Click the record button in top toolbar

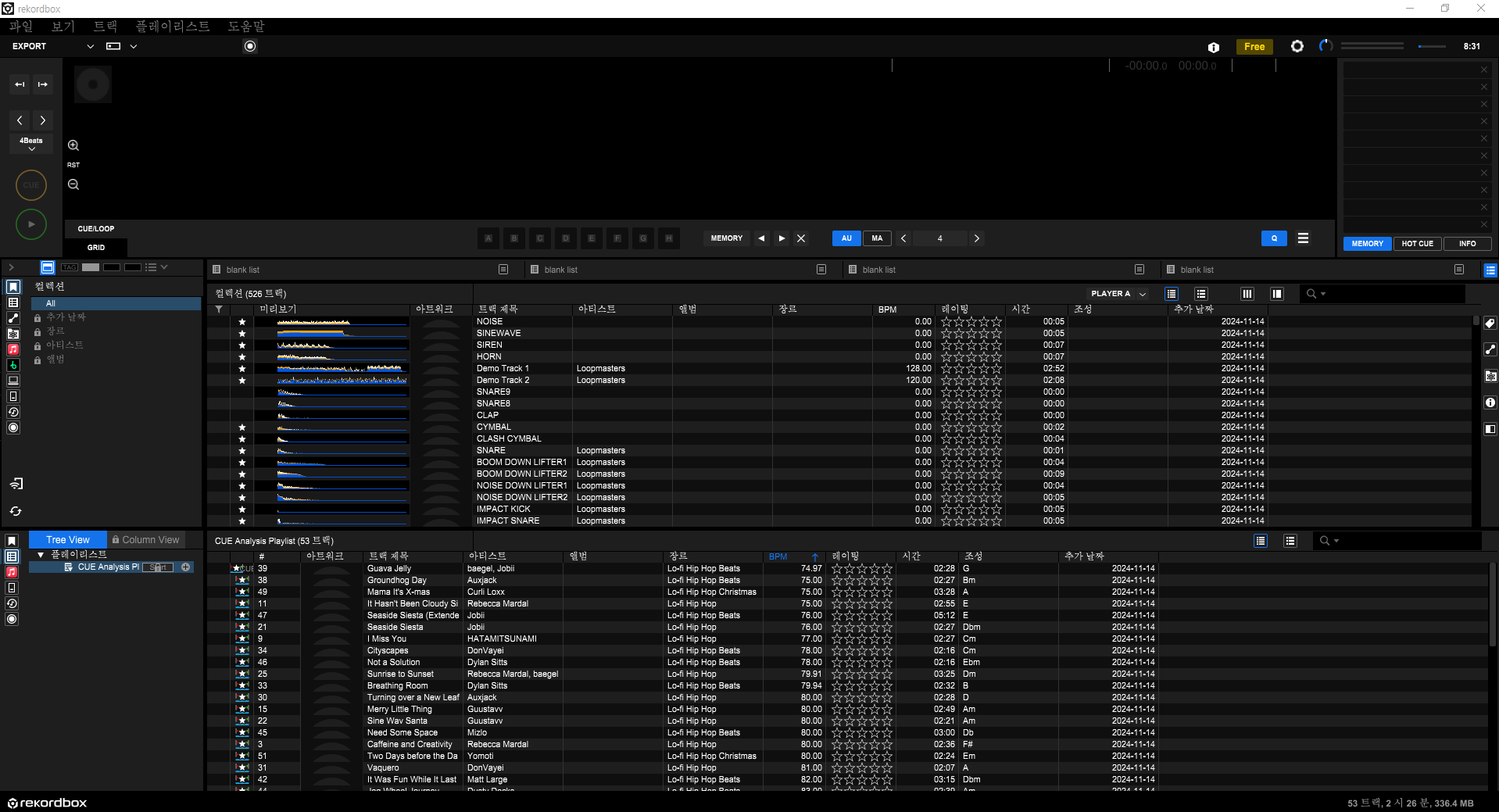point(250,46)
